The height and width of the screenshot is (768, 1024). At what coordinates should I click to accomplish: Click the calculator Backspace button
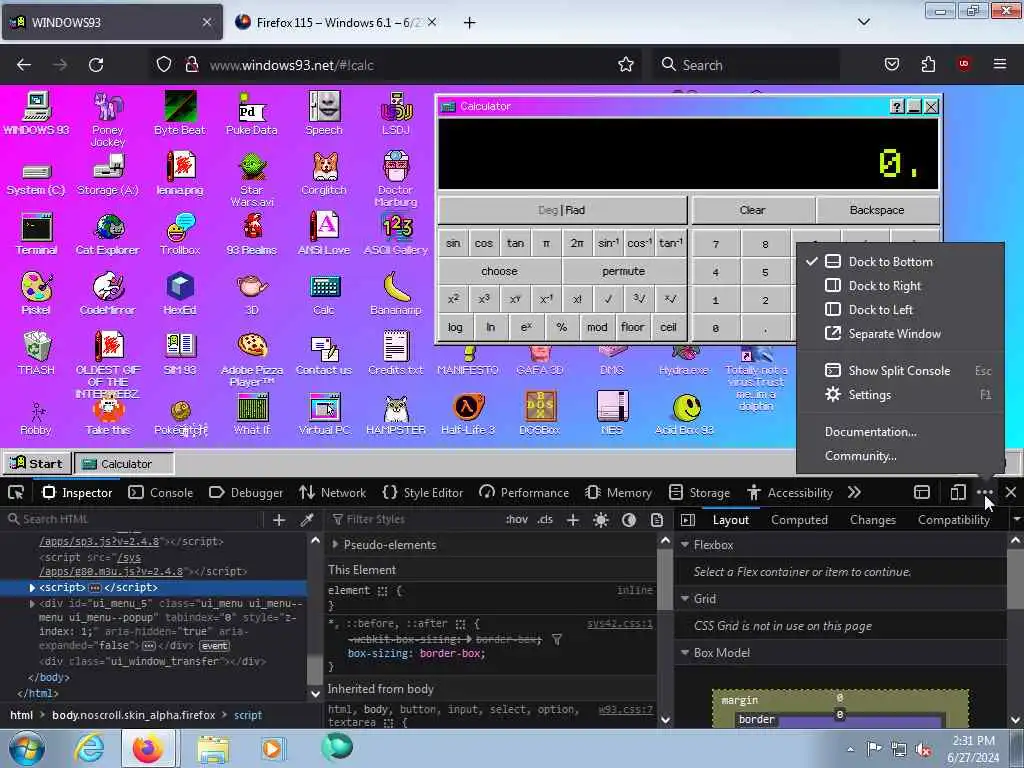[877, 210]
